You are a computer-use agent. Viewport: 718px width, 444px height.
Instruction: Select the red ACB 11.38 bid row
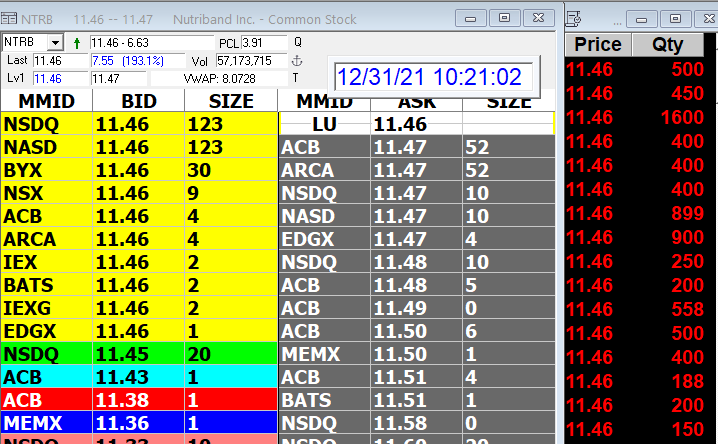[x=139, y=400]
